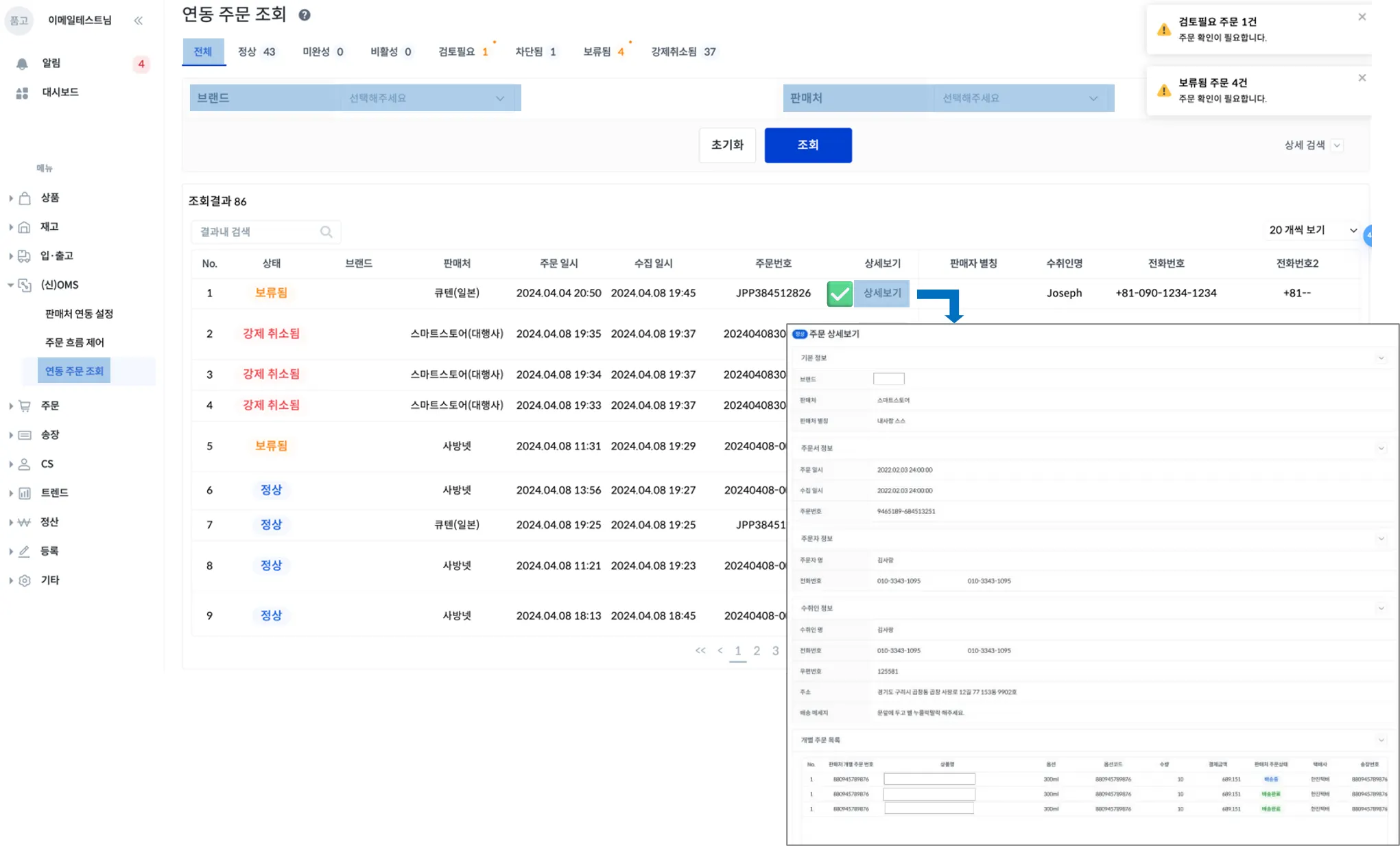Click the help question mark icon
Image resolution: width=1400 pixels, height=846 pixels.
(305, 15)
